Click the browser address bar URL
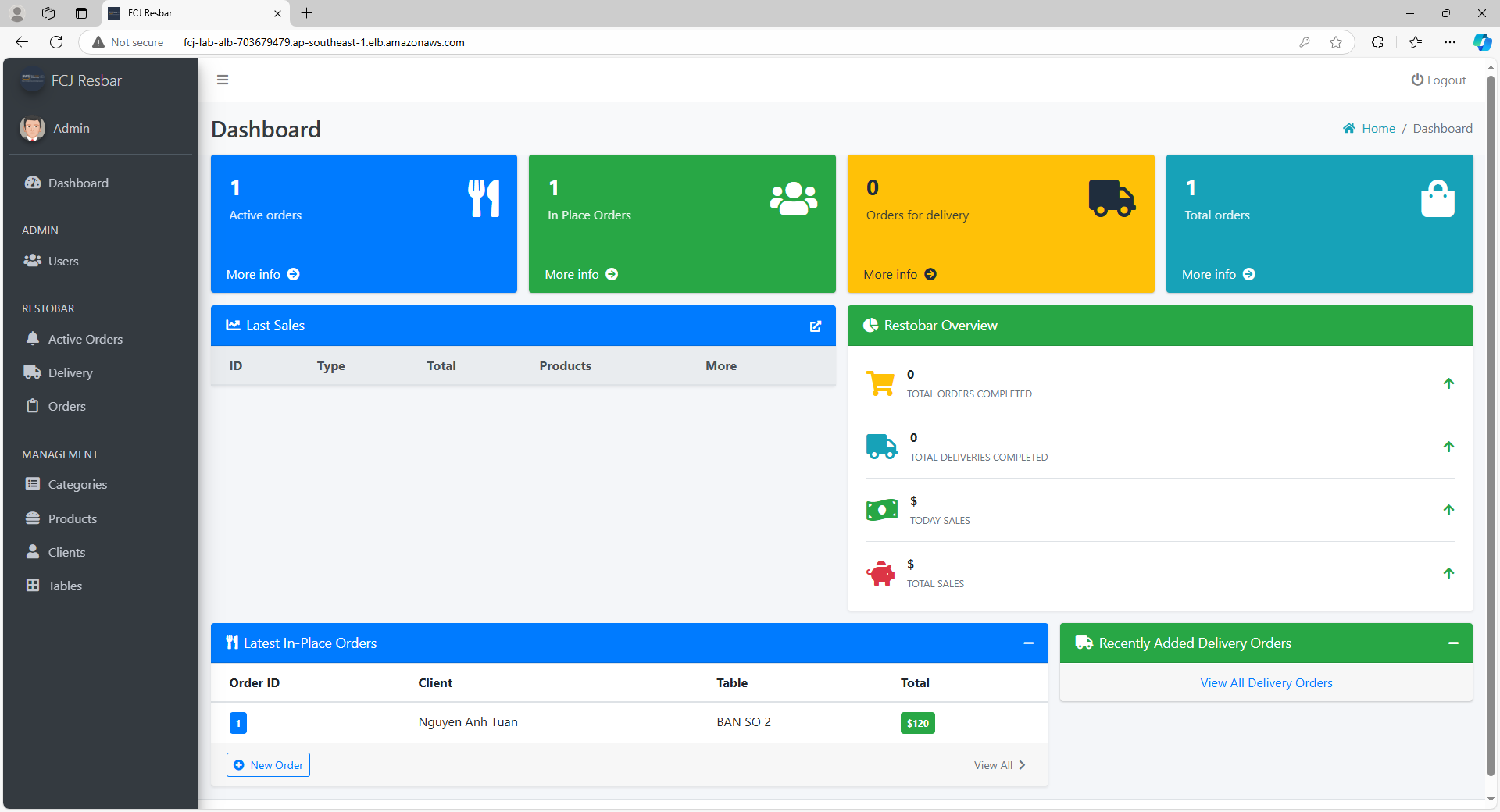 pyautogui.click(x=323, y=42)
